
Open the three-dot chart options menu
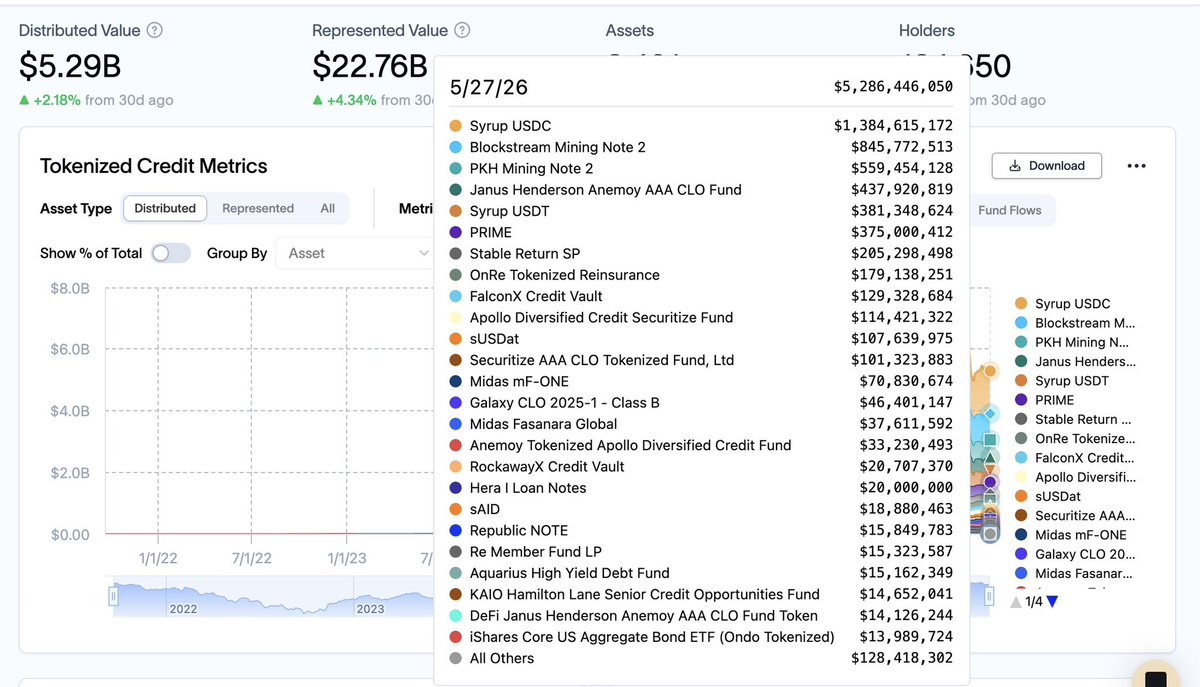point(1136,166)
